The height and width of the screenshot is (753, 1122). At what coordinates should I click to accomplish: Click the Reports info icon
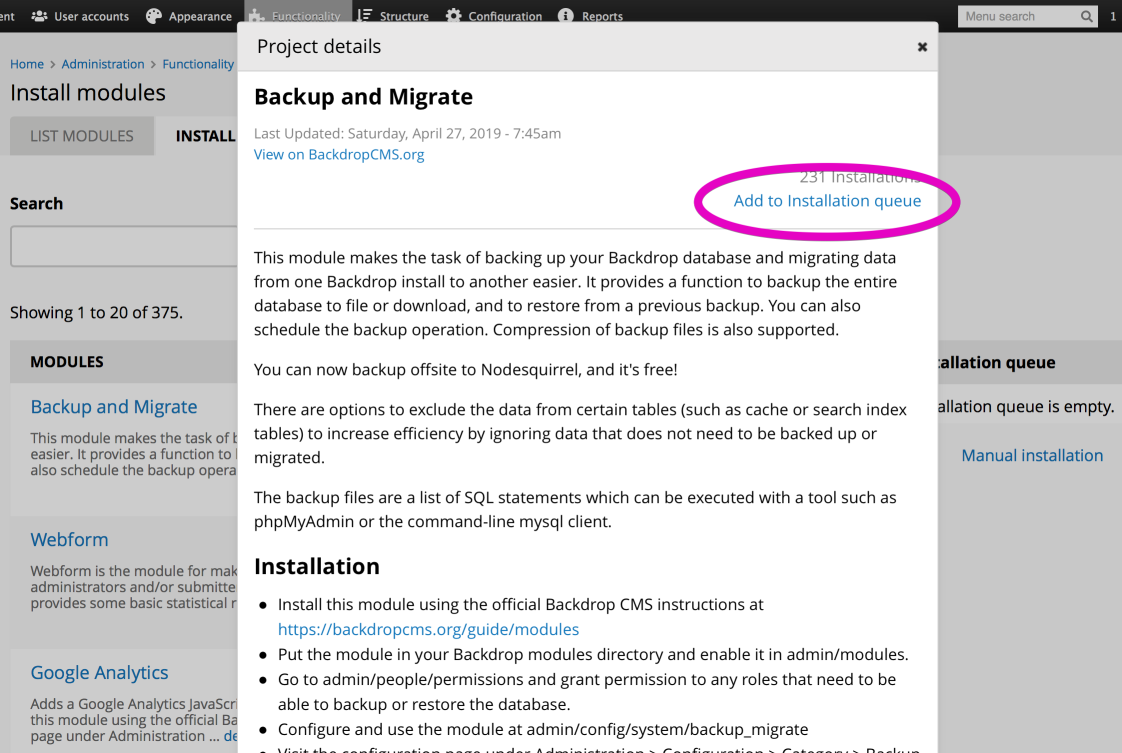565,16
